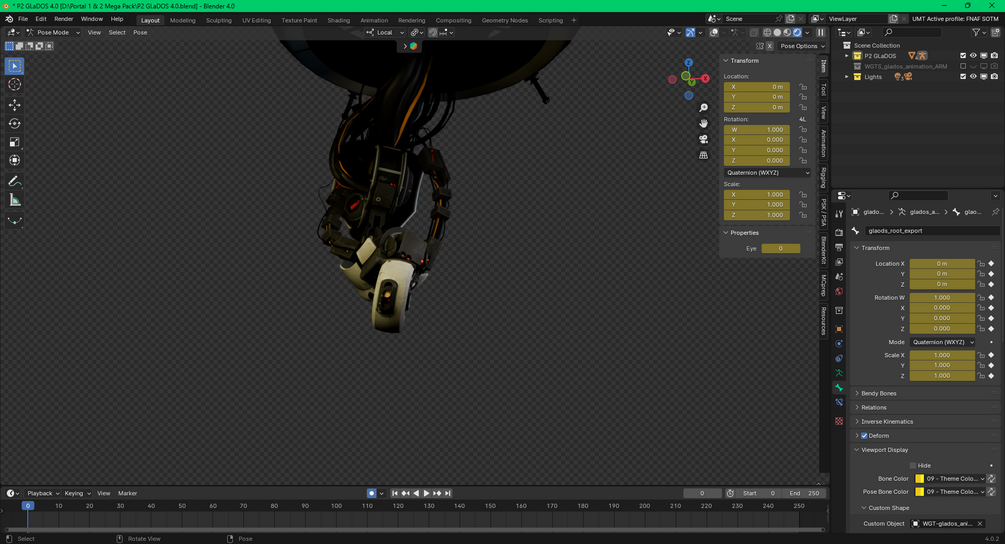This screenshot has width=1005, height=544.
Task: Click the current frame number field
Action: click(702, 493)
